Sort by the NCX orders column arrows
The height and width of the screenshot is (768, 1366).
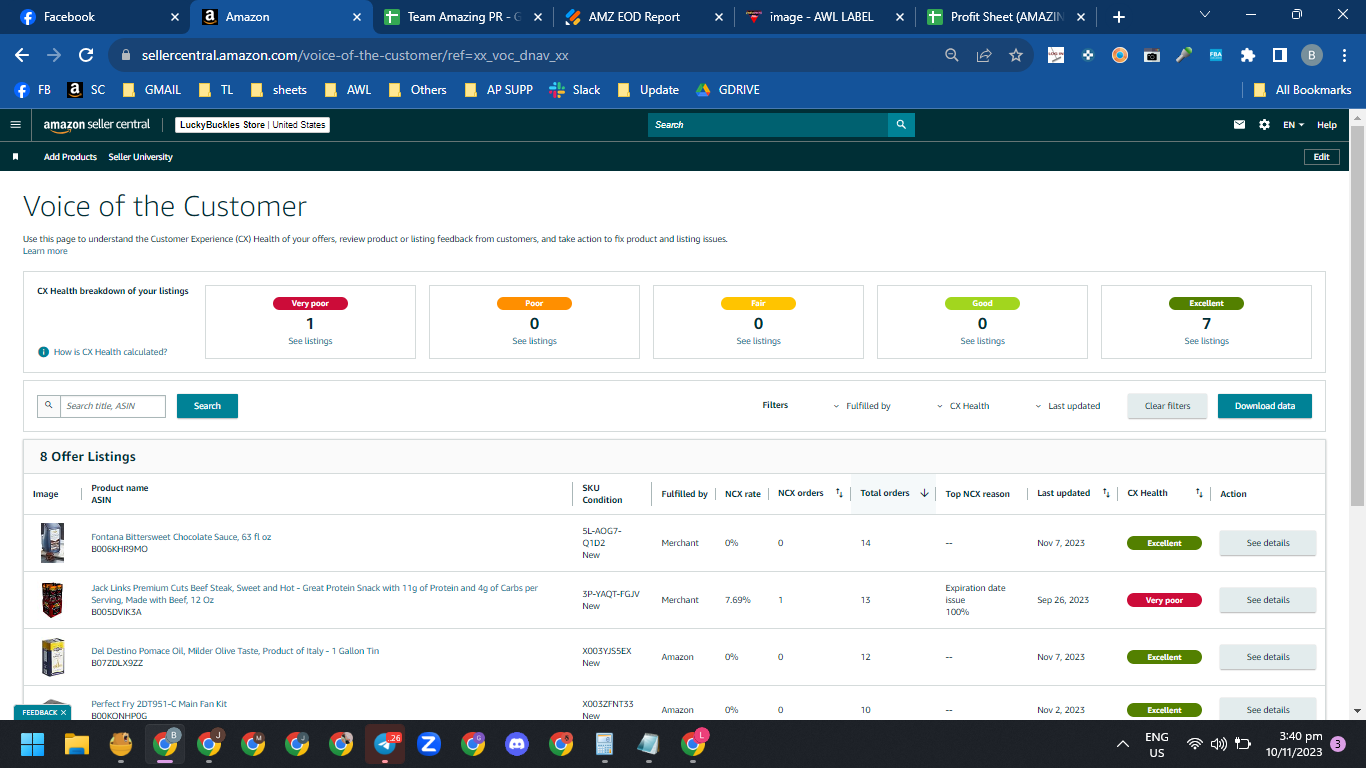pos(839,493)
